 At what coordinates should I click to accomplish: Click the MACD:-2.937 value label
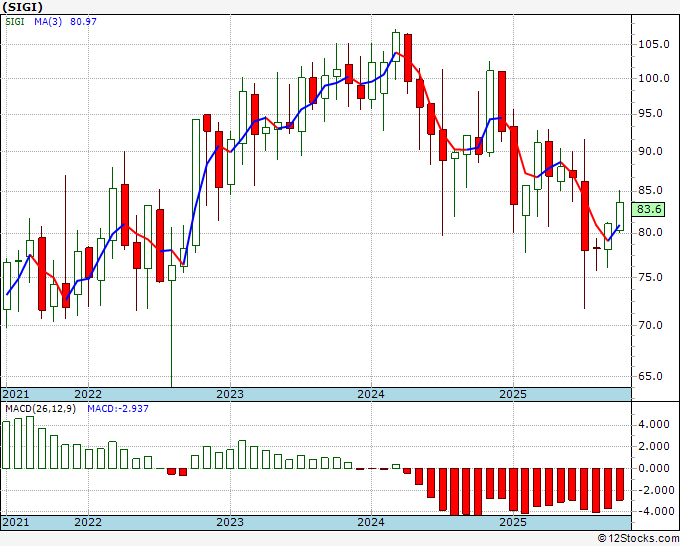[x=118, y=409]
